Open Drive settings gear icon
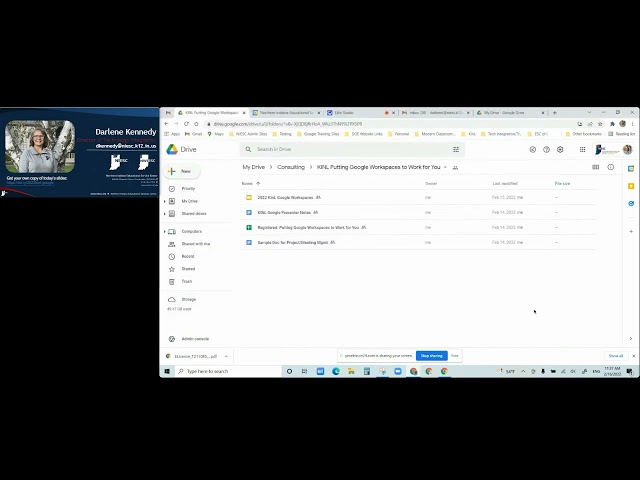Image resolution: width=640 pixels, height=480 pixels. (x=560, y=149)
